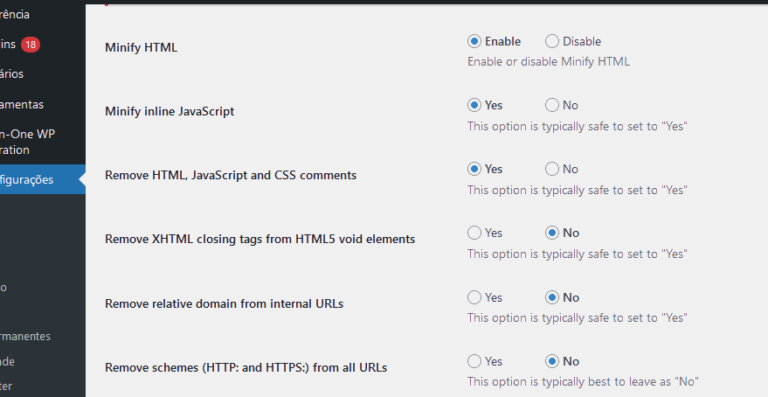Enable Yes for Remove relative domain option

[x=474, y=297]
